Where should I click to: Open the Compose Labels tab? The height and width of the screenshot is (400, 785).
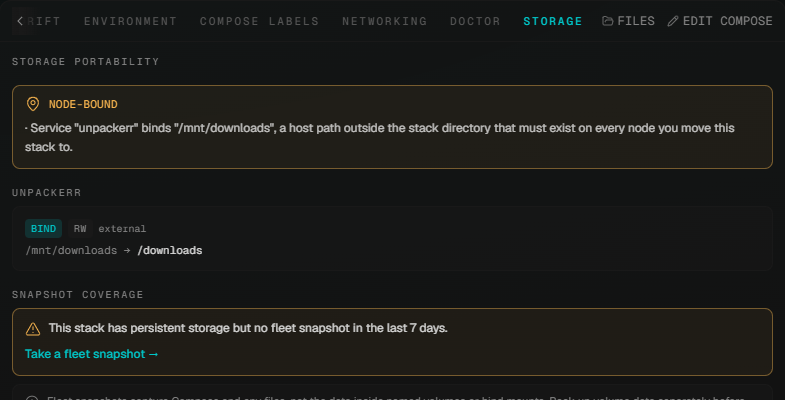pos(259,21)
